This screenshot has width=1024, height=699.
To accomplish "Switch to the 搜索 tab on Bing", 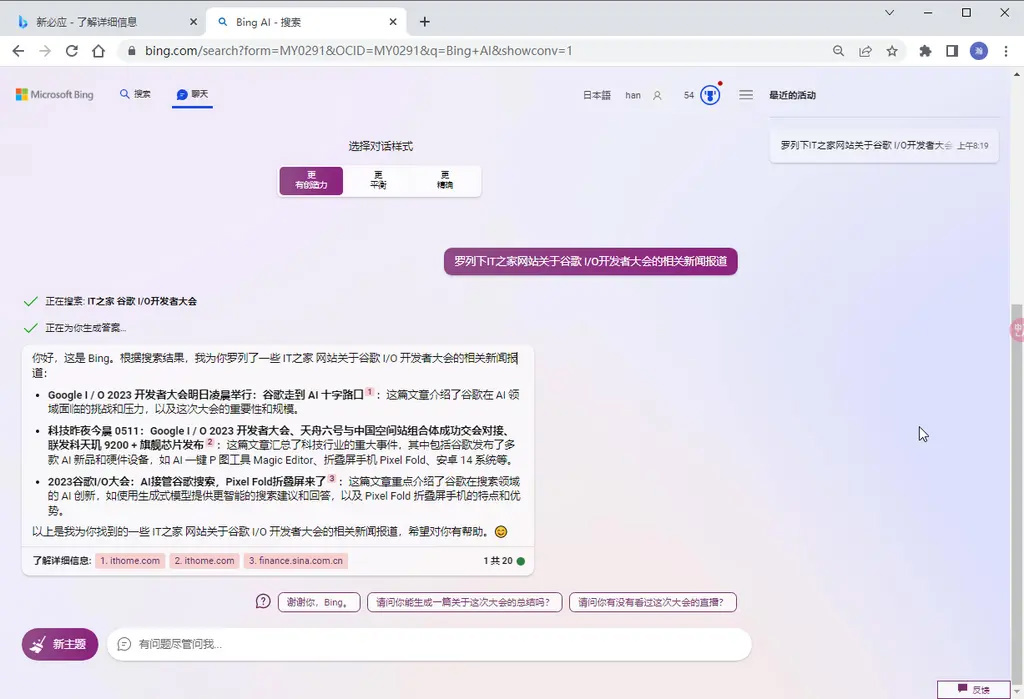I will coord(134,94).
